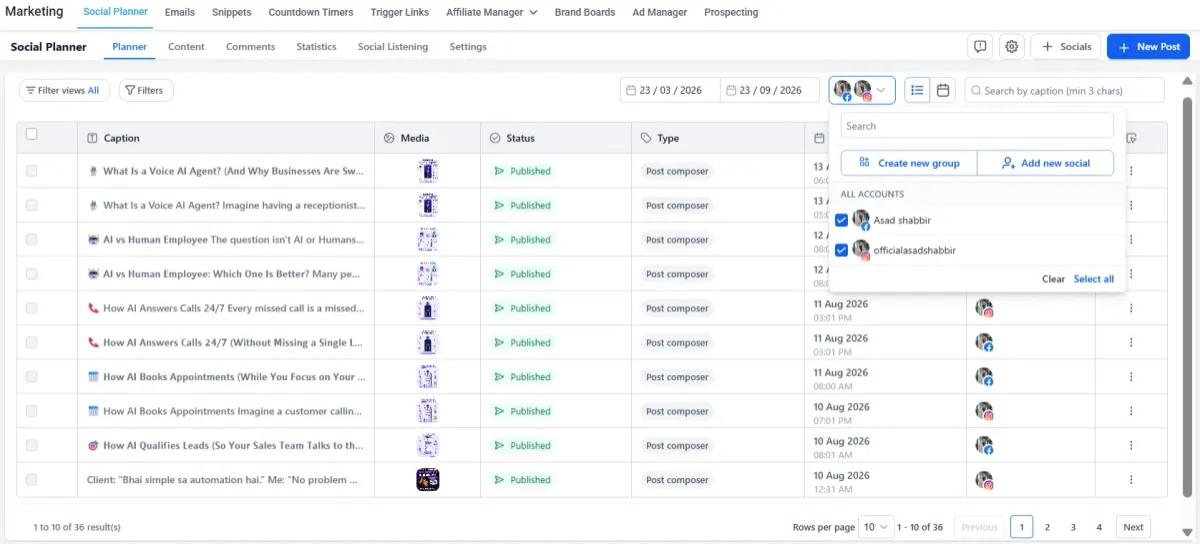Uncheck the Asad shabbir account checkbox

point(842,220)
